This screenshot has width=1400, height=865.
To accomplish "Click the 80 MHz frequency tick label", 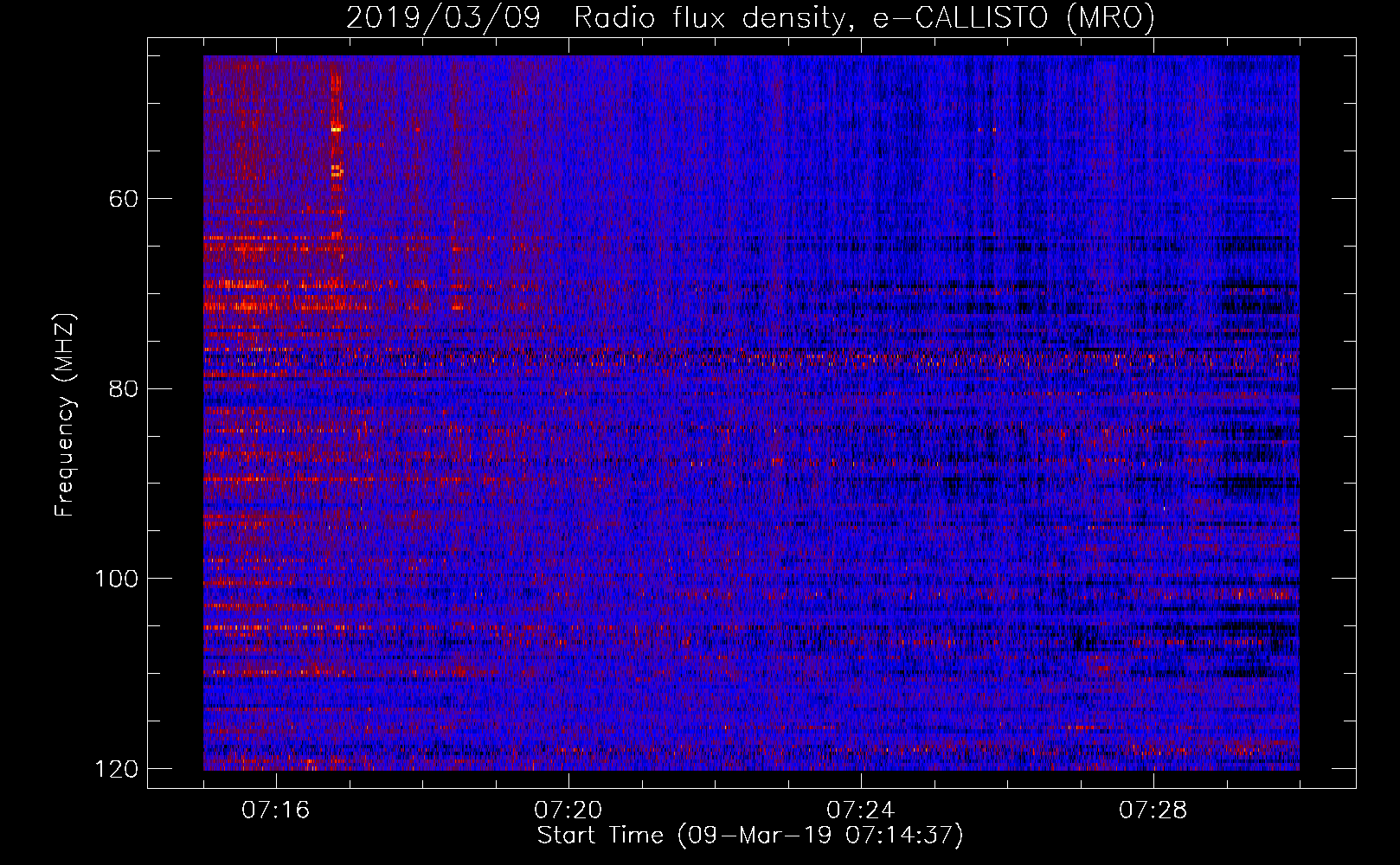I will coord(124,388).
